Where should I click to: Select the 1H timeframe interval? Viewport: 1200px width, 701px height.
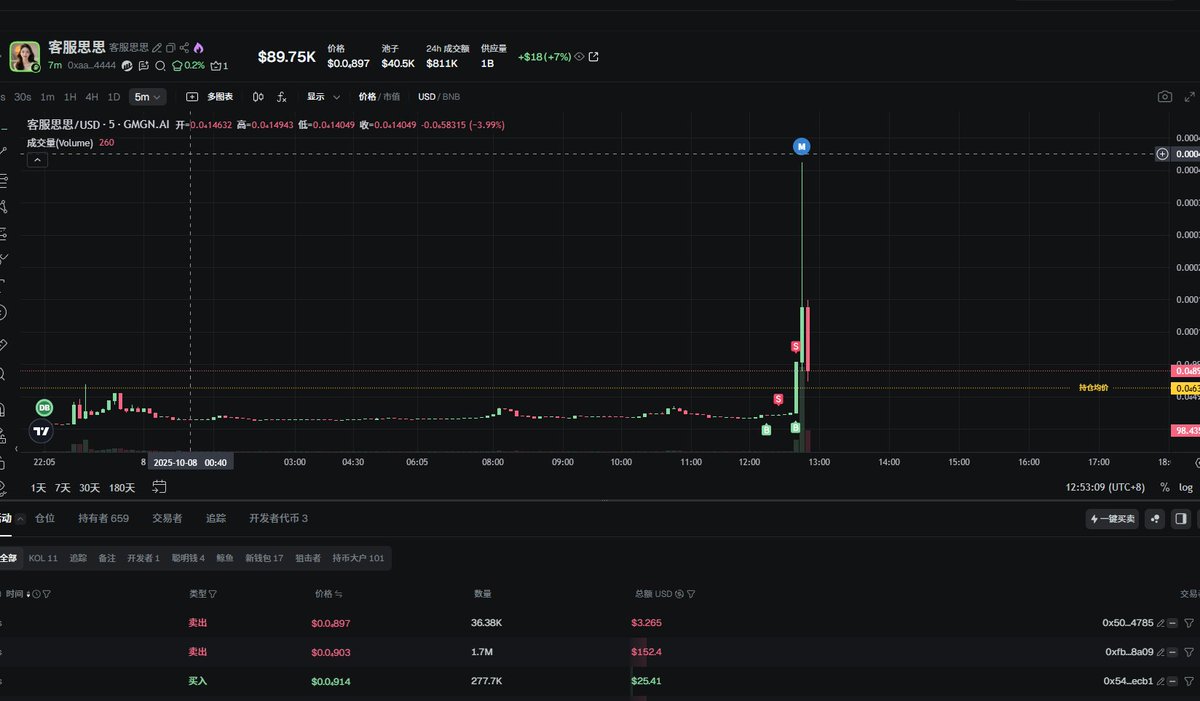tap(70, 97)
